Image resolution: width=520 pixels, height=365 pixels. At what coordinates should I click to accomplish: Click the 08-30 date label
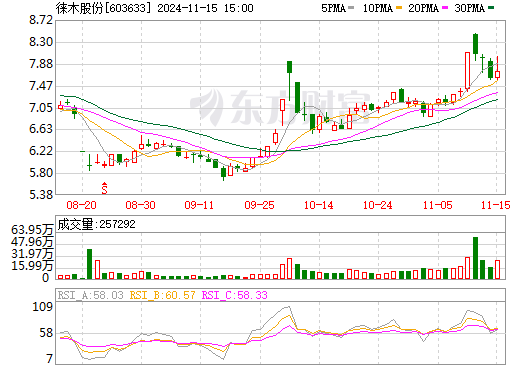(x=140, y=205)
